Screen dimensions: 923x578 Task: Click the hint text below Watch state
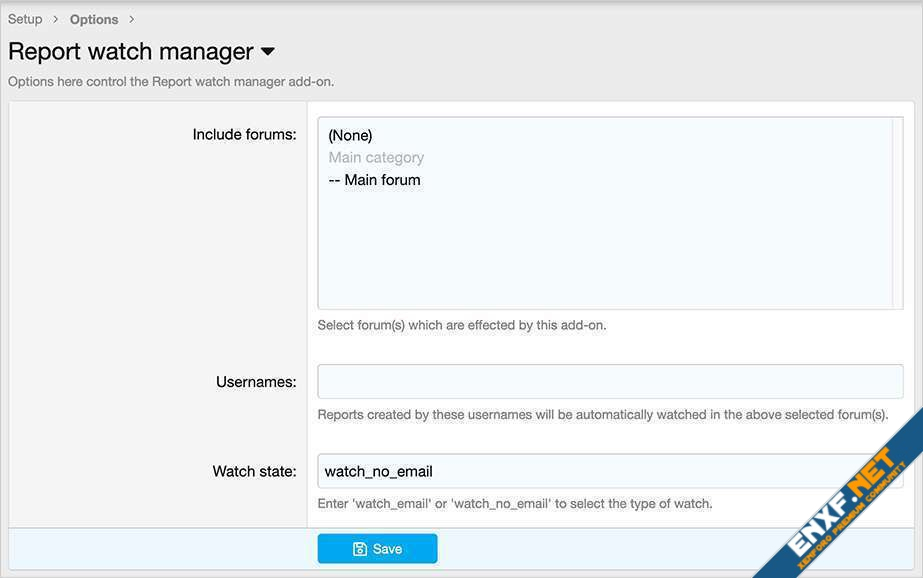(514, 504)
